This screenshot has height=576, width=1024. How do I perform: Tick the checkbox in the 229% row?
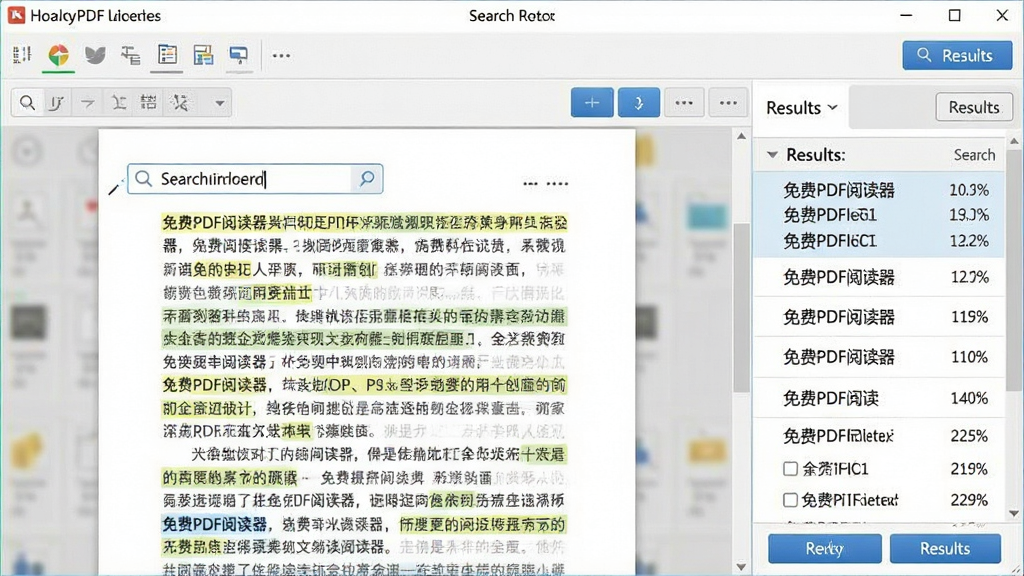[790, 500]
